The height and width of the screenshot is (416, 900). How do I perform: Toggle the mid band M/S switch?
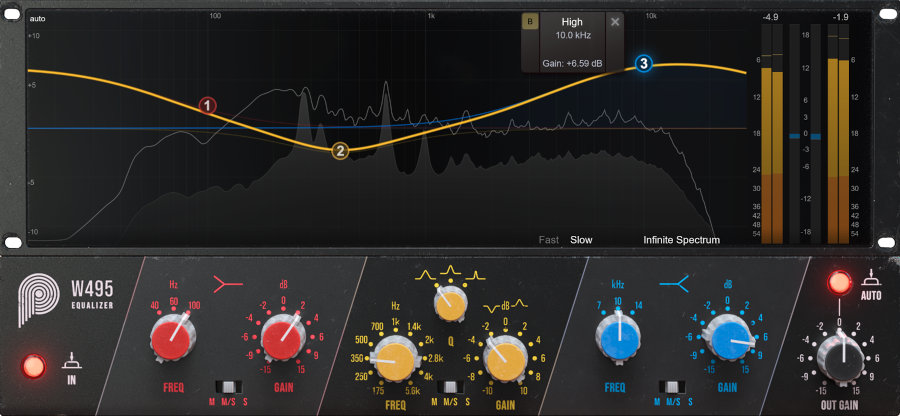point(451,387)
